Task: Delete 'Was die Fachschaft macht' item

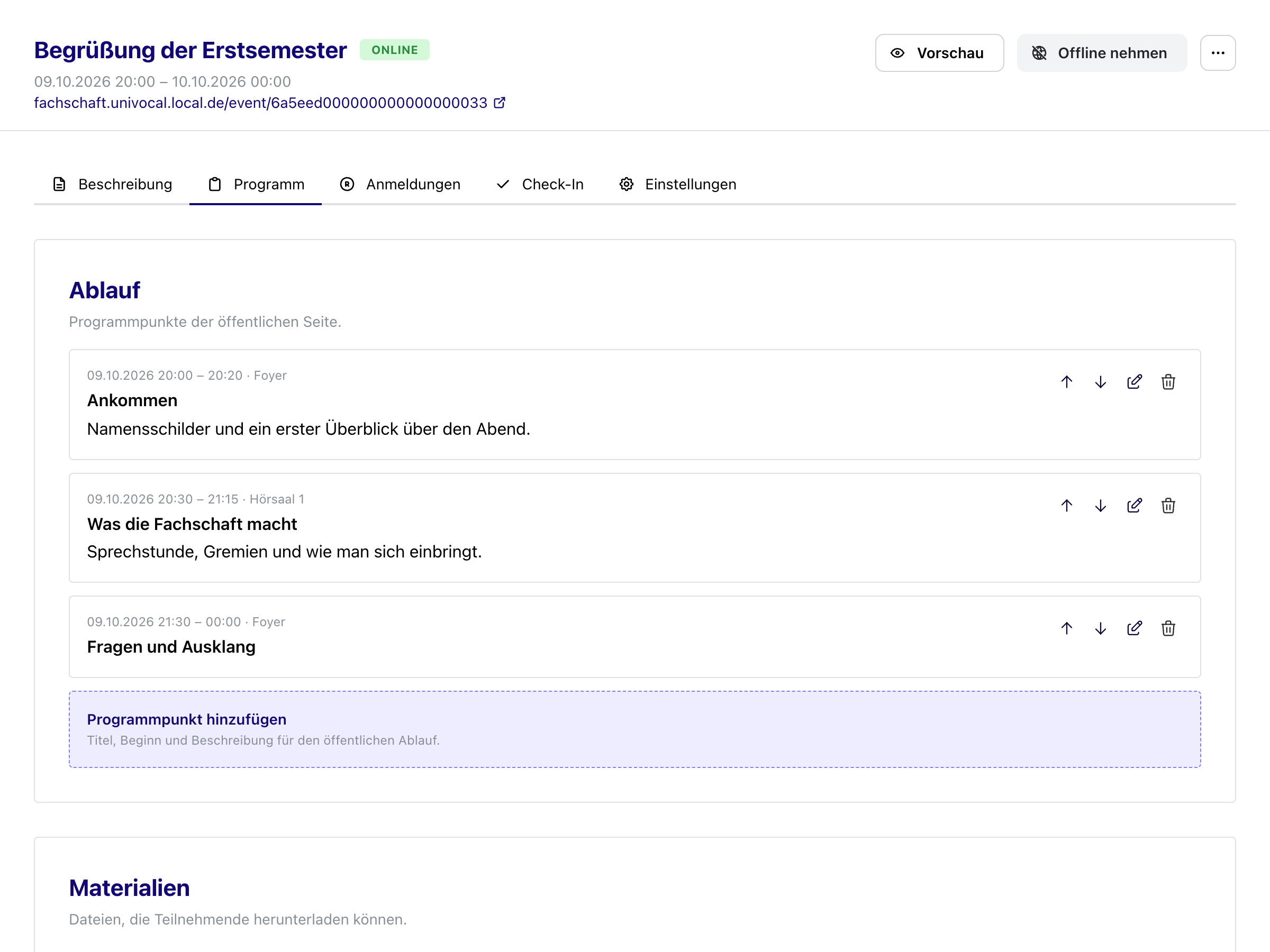Action: coord(1168,506)
